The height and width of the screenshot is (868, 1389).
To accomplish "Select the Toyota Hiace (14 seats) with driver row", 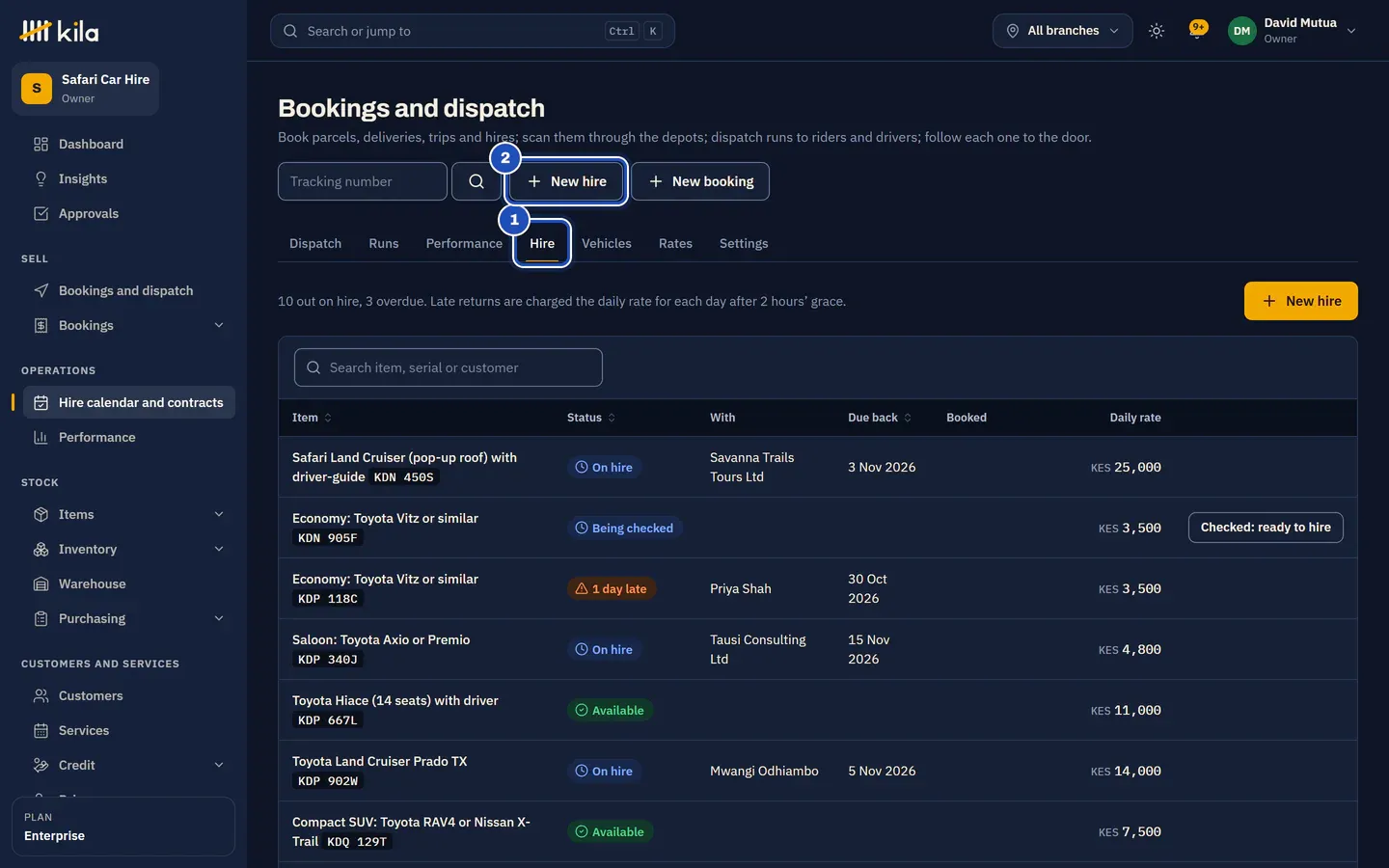I will [818, 711].
